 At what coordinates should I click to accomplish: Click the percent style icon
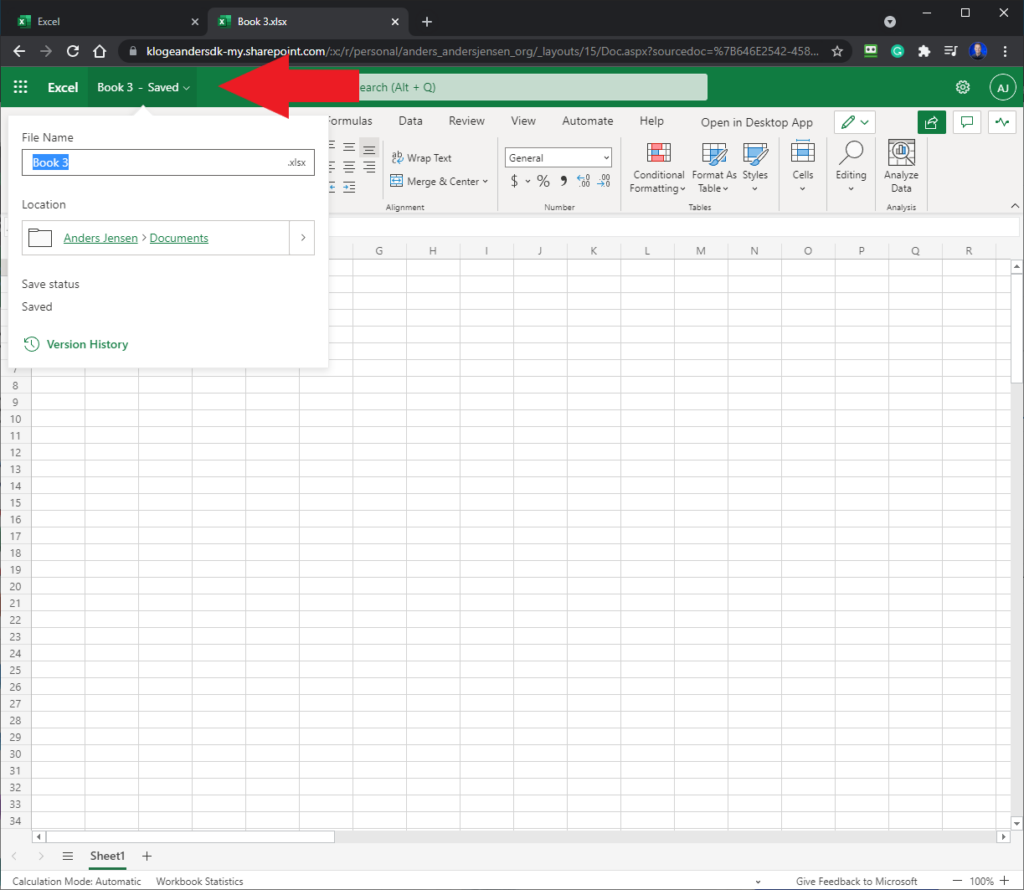click(543, 181)
